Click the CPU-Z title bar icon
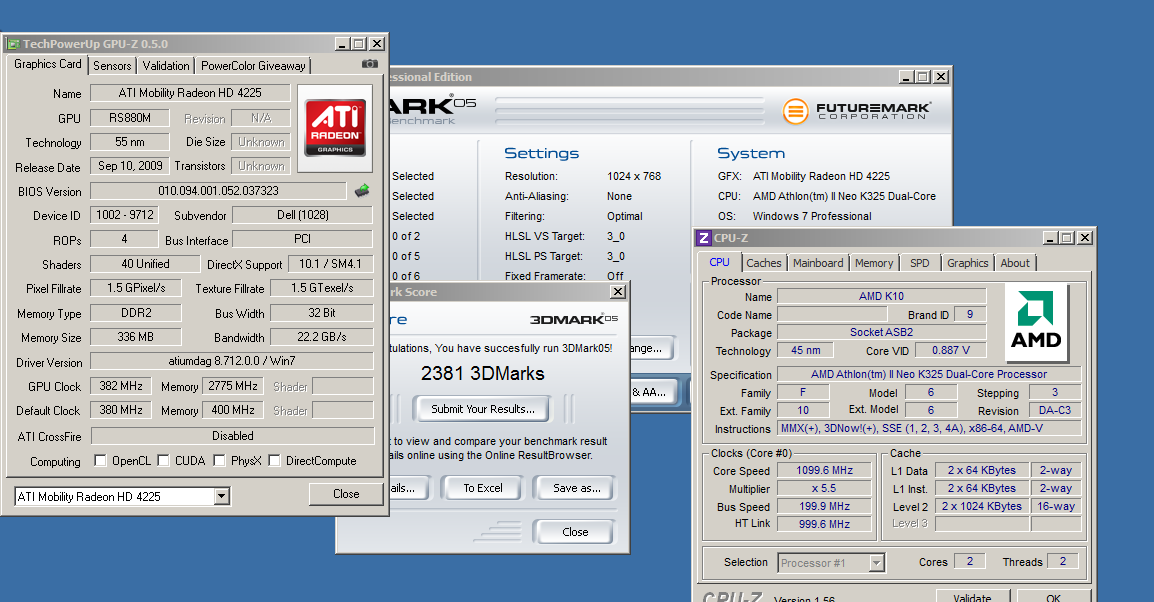This screenshot has width=1154, height=602. coord(704,238)
